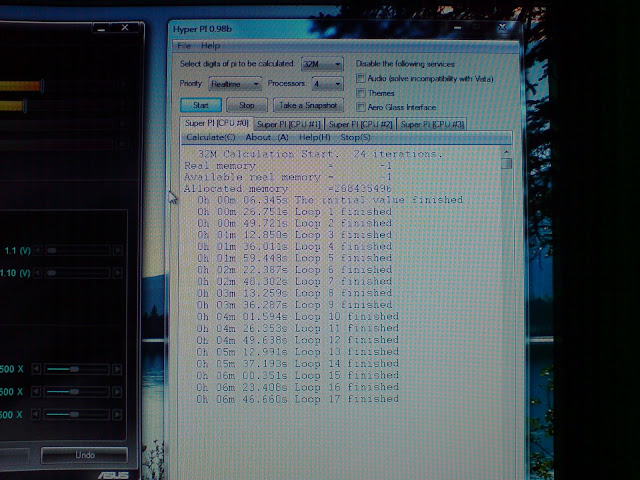
Task: Open the About...(A) menu
Action: [x=267, y=137]
